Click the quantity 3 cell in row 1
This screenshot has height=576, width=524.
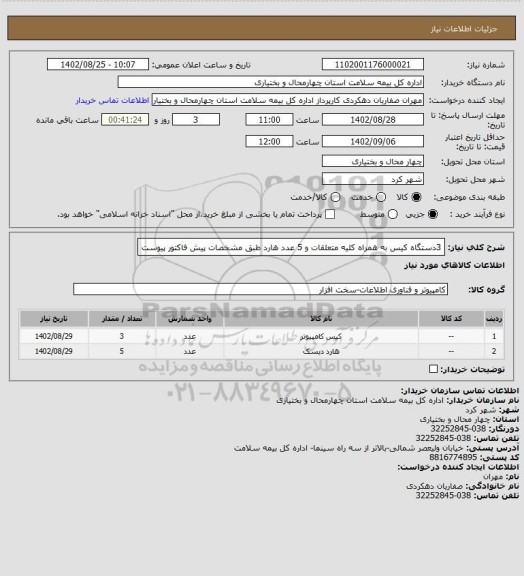tap(122, 336)
